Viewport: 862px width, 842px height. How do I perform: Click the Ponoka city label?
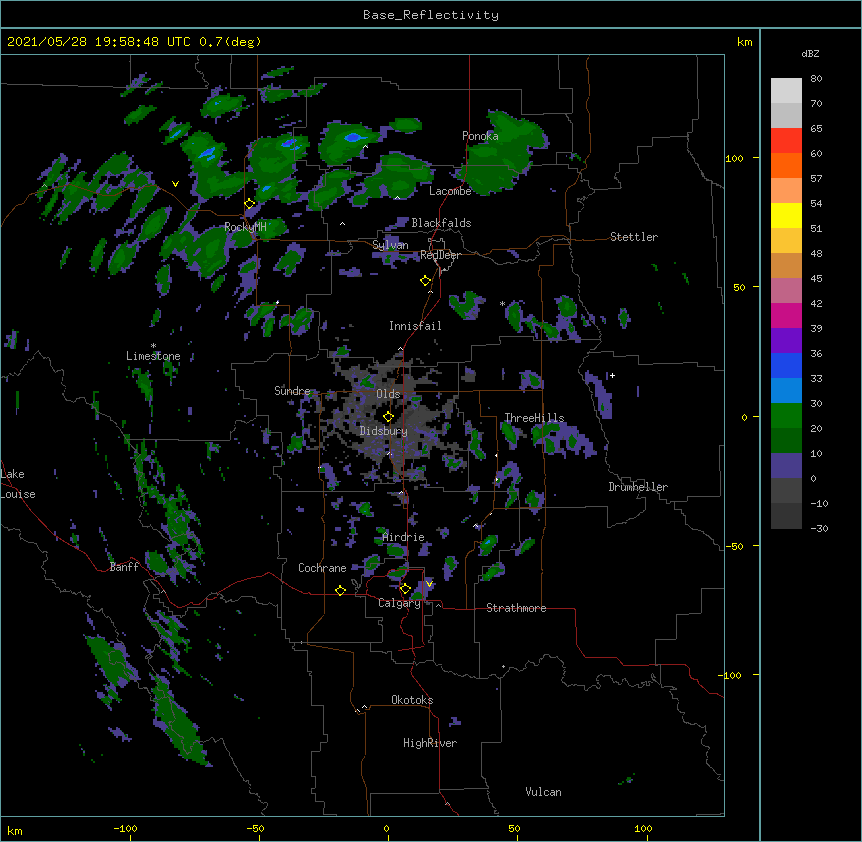coord(480,136)
